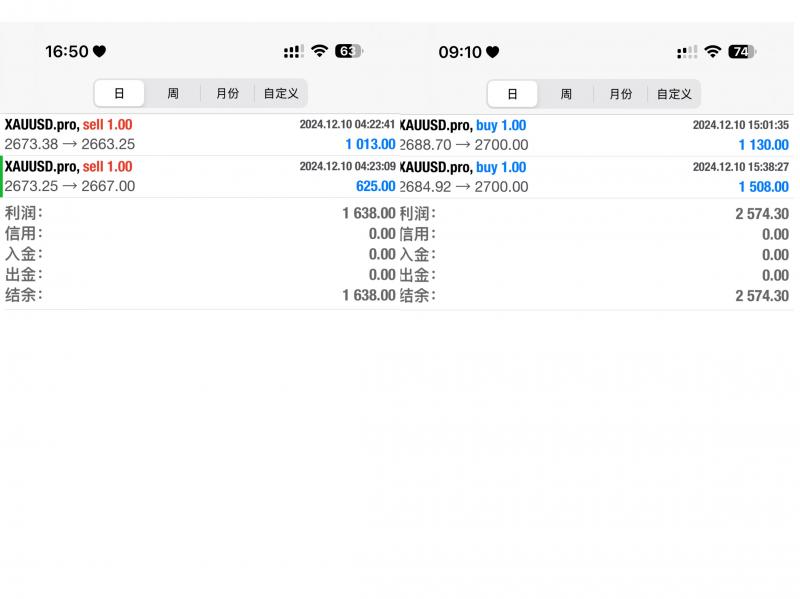Tap the 出金 label in left summary
This screenshot has width=800, height=599.
(23, 274)
